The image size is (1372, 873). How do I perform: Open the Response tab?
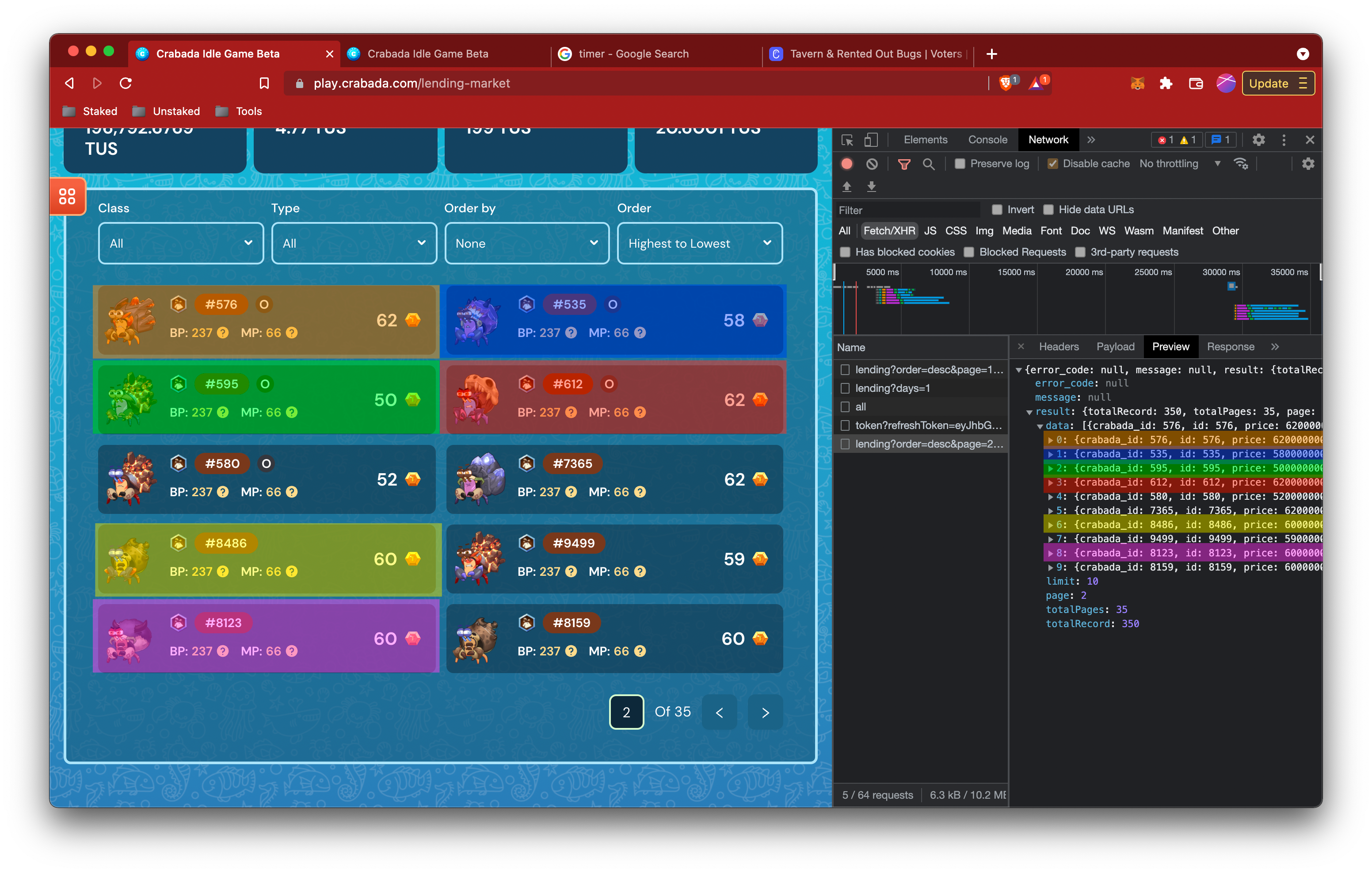1230,347
